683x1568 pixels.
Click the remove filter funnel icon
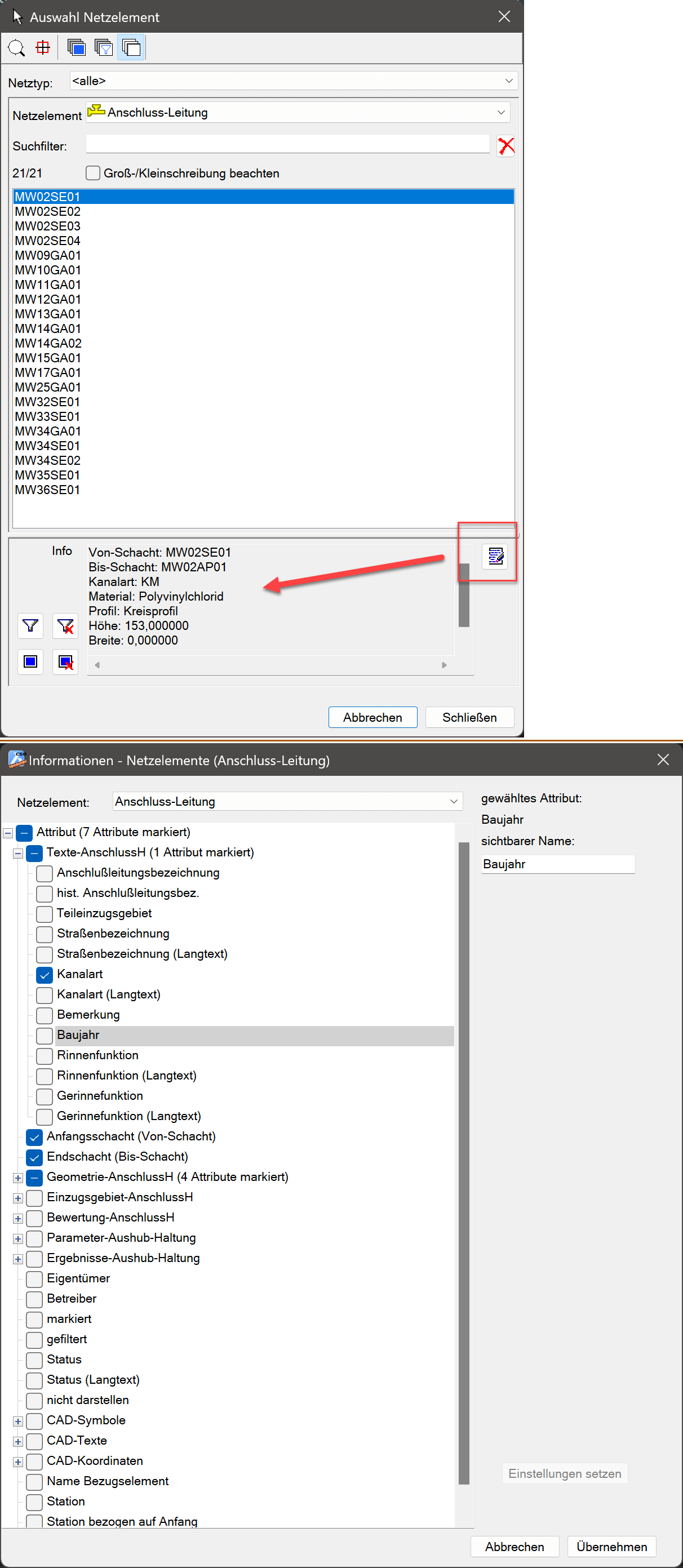(x=65, y=626)
